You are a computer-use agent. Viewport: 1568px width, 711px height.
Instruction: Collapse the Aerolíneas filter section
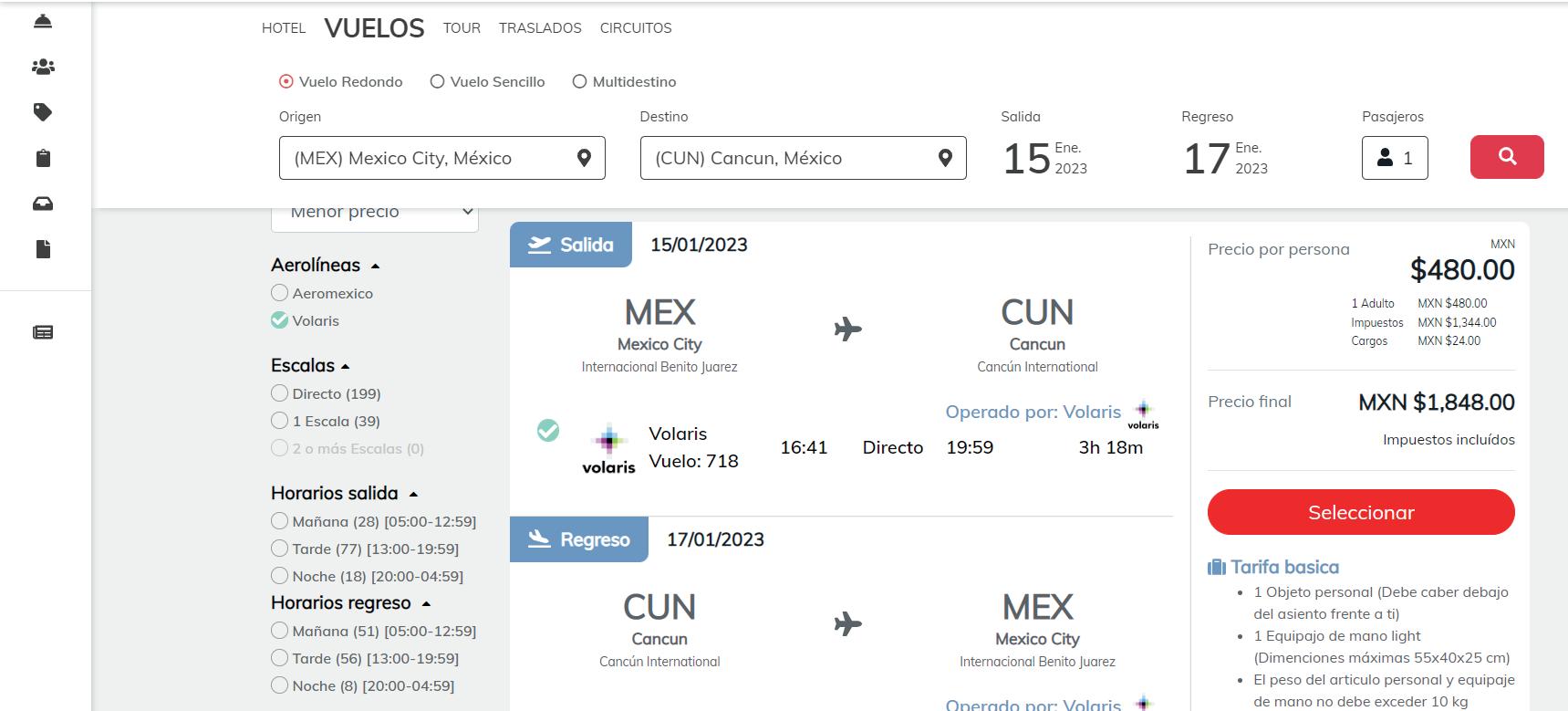click(x=375, y=266)
